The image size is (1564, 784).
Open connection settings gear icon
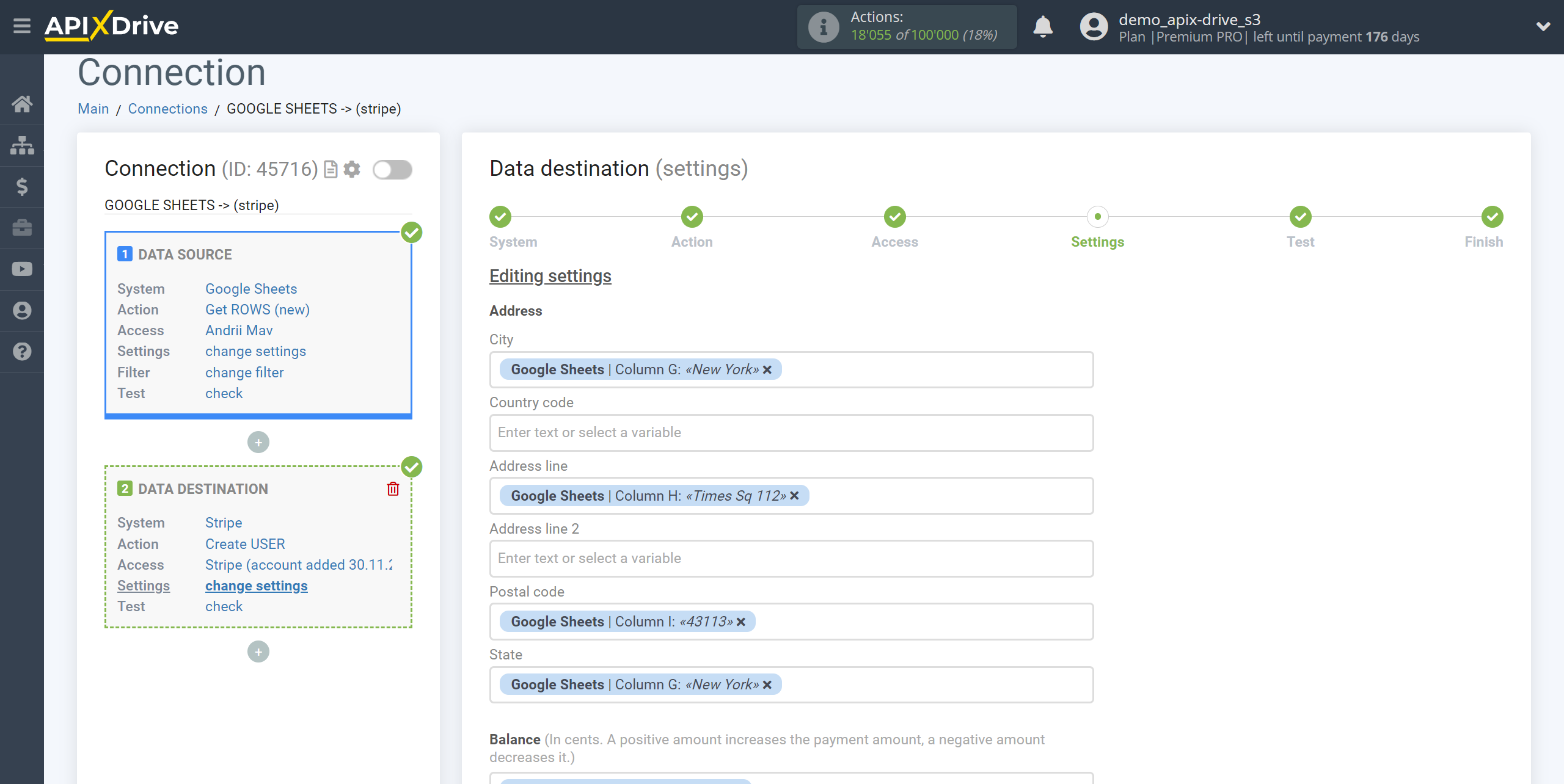click(x=352, y=169)
